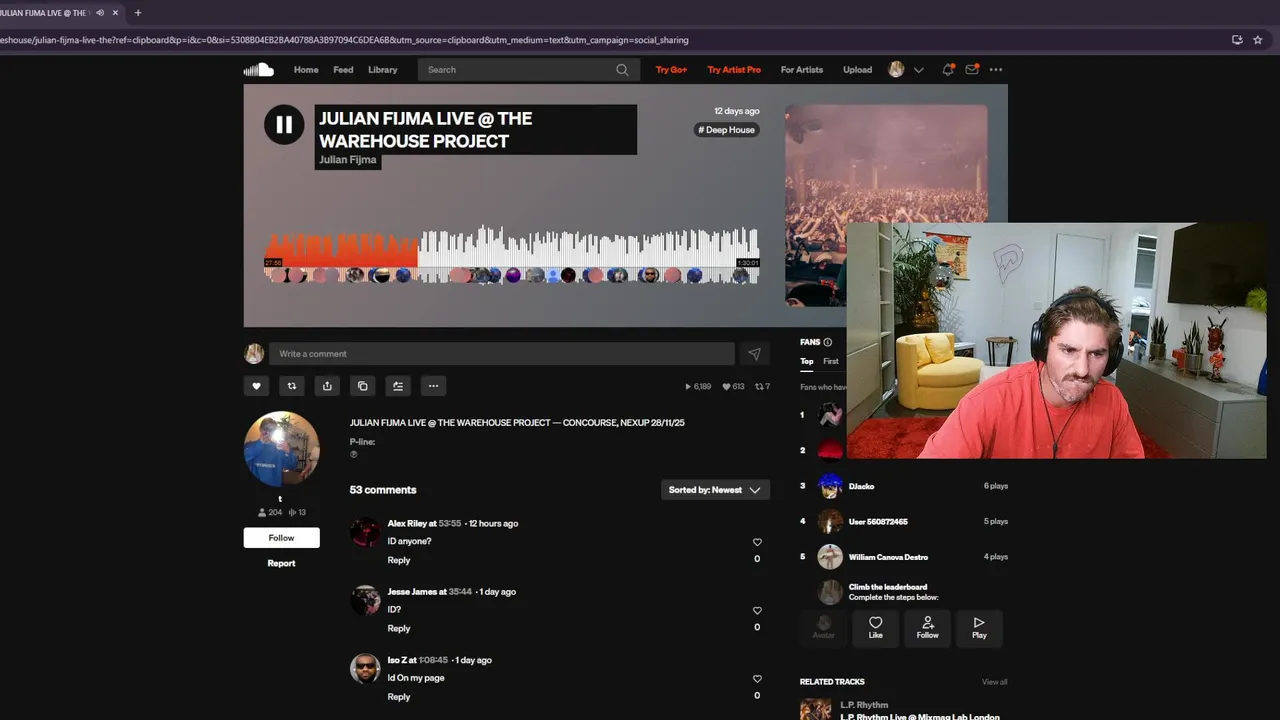Image resolution: width=1280 pixels, height=720 pixels.
Task: Open the header three-dot more menu
Action: coord(996,70)
